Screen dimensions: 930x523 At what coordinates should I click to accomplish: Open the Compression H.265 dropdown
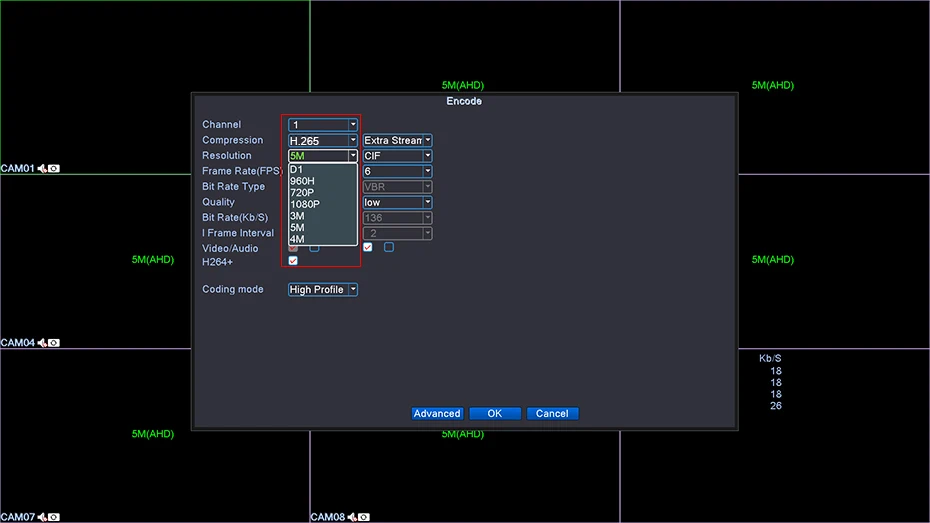pos(323,141)
